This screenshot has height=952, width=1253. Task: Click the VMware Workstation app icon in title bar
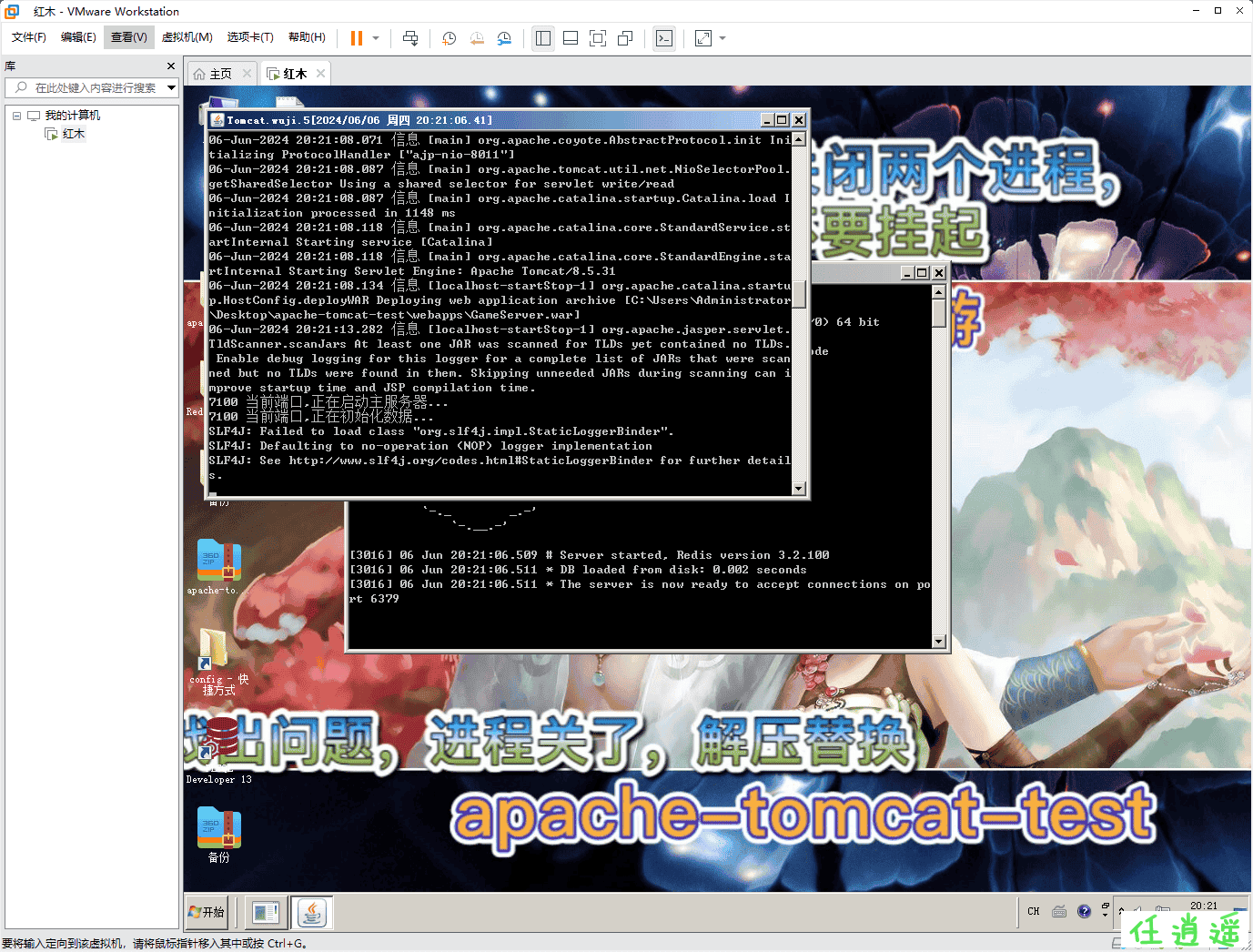(x=12, y=11)
